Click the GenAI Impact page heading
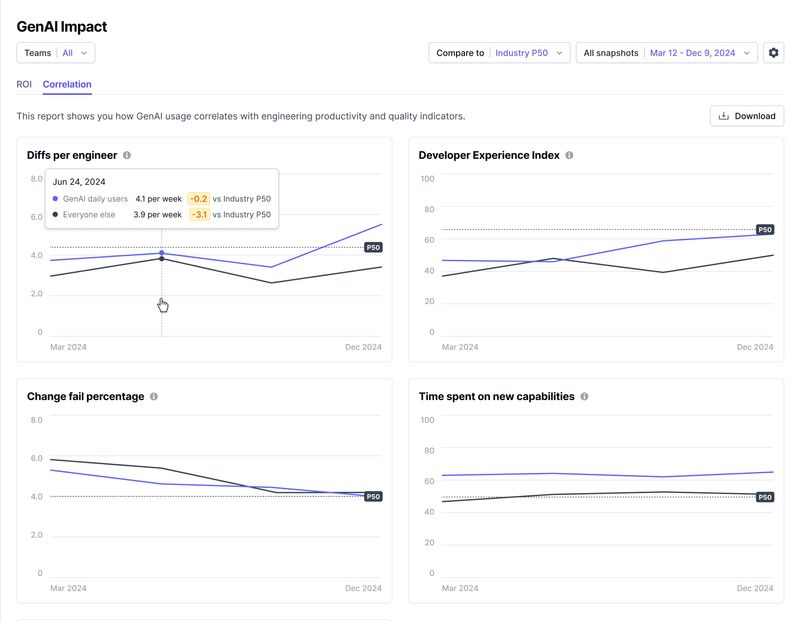The image size is (800, 622). tap(62, 27)
